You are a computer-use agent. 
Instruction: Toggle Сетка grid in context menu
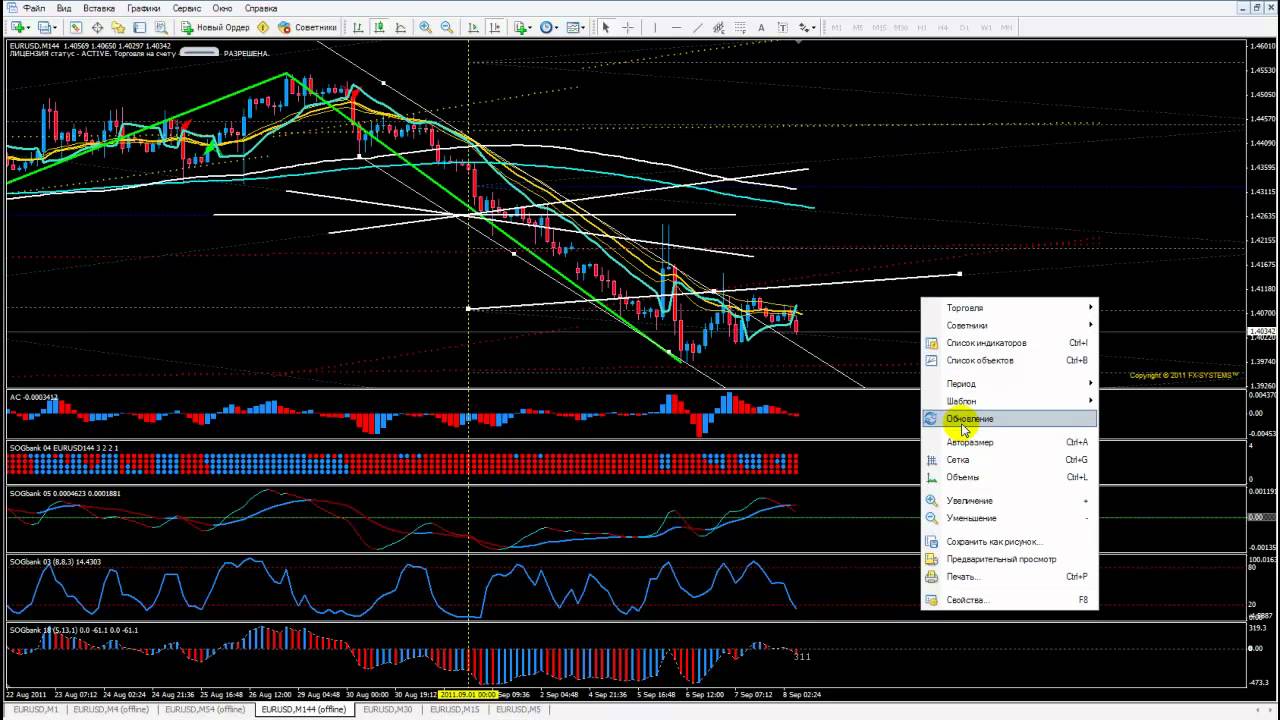click(1009, 460)
